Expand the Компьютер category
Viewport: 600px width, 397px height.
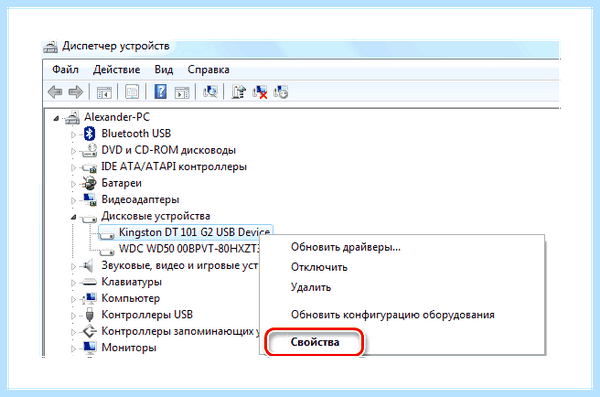[x=73, y=299]
